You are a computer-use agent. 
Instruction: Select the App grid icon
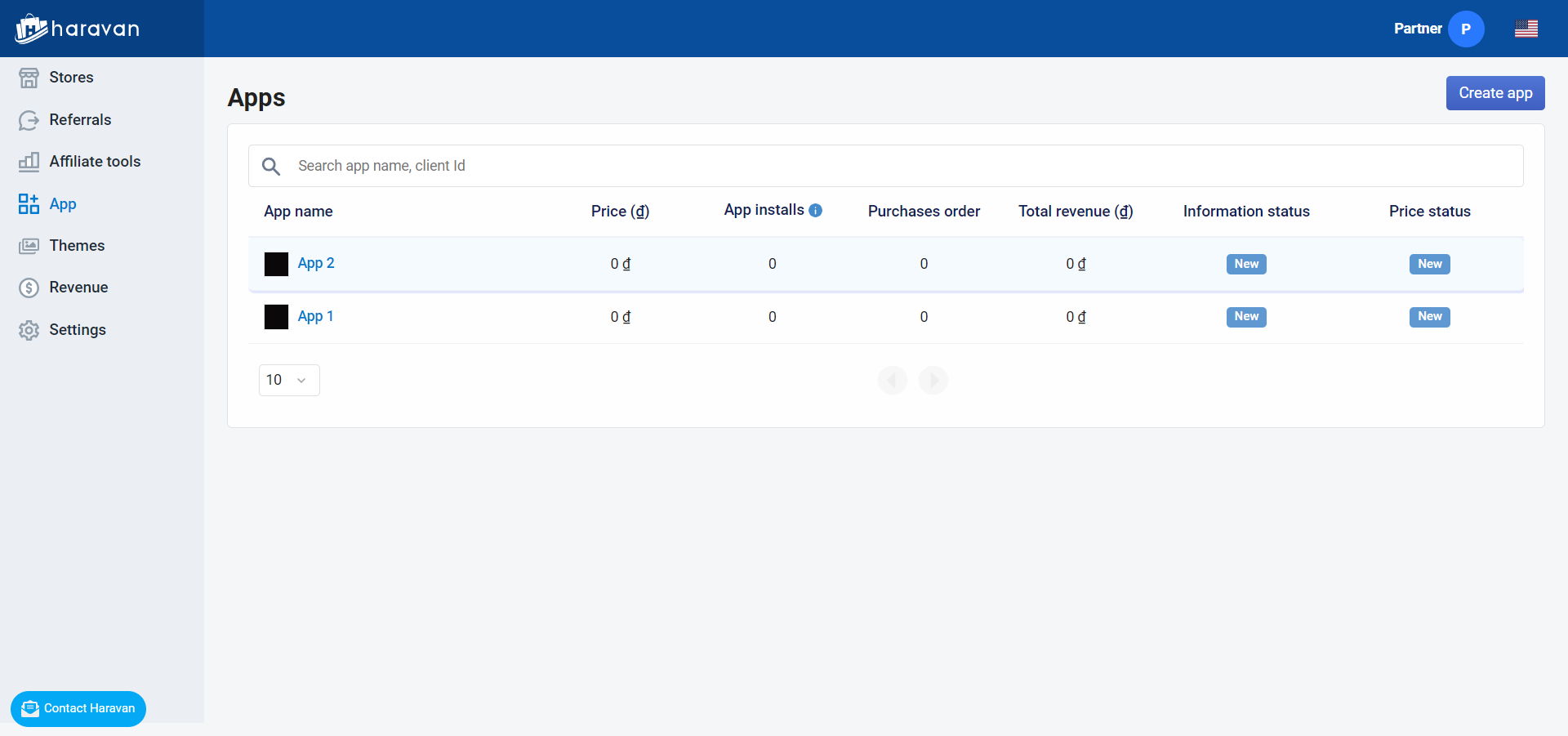coord(29,204)
